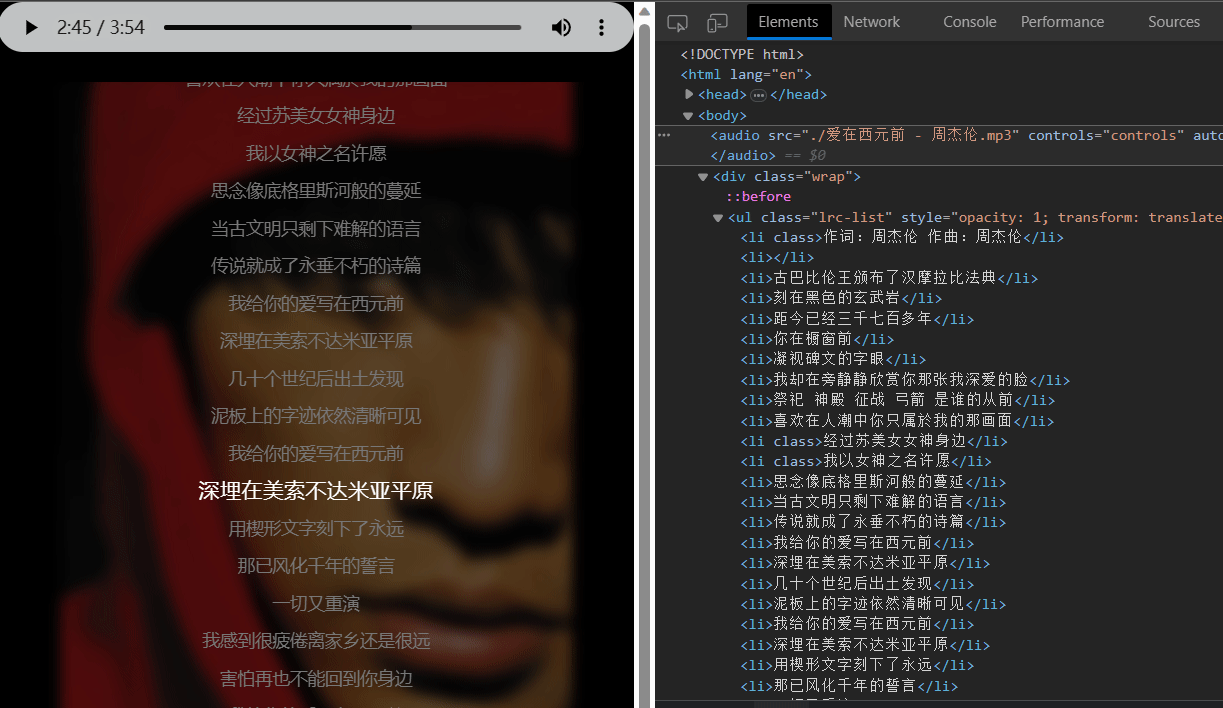This screenshot has height=708, width=1223.
Task: Select li 喜欢在人潮中你只属於我的那画面
Action: 897,421
